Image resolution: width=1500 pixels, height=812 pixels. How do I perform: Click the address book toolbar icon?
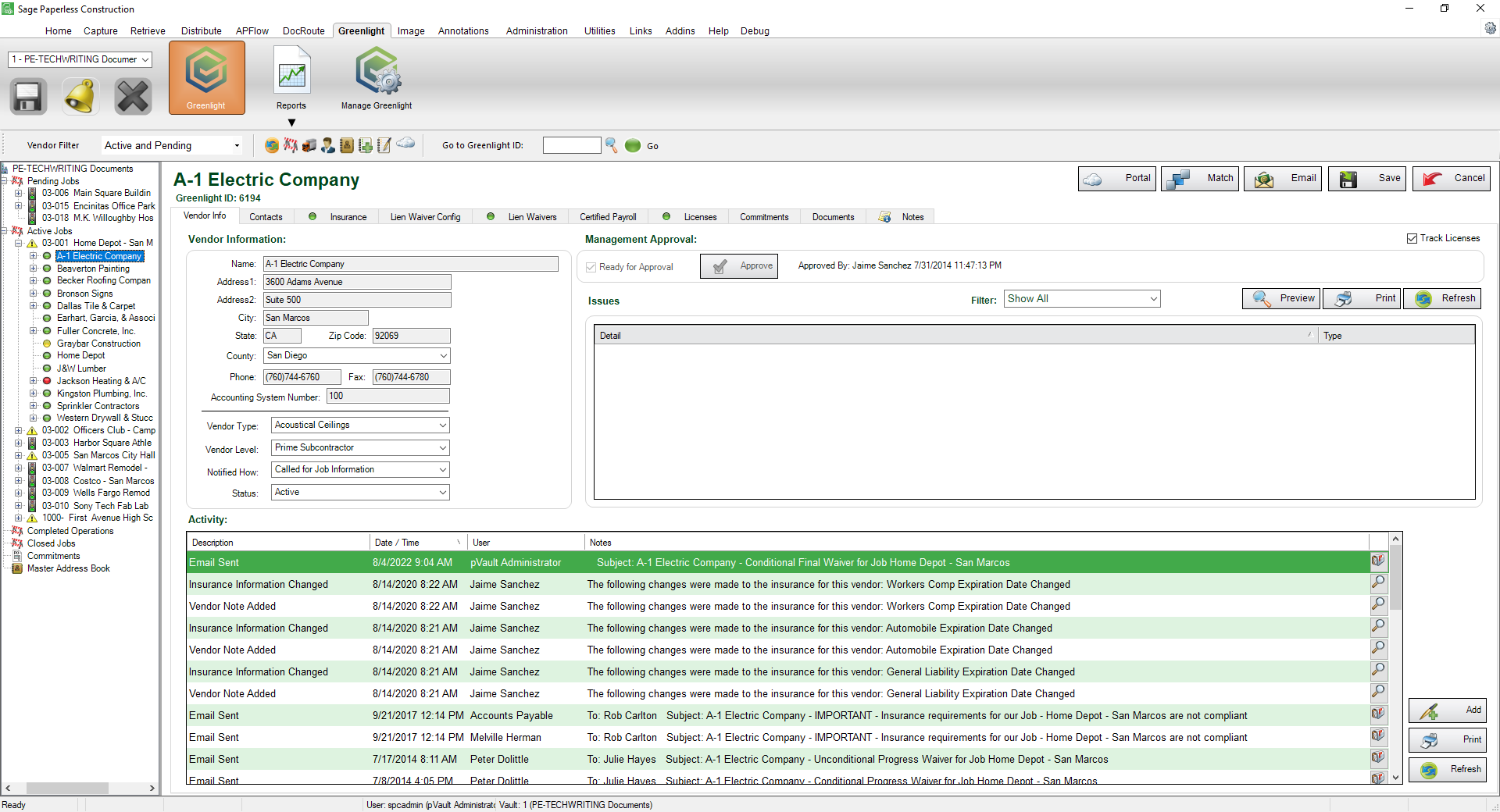346,145
